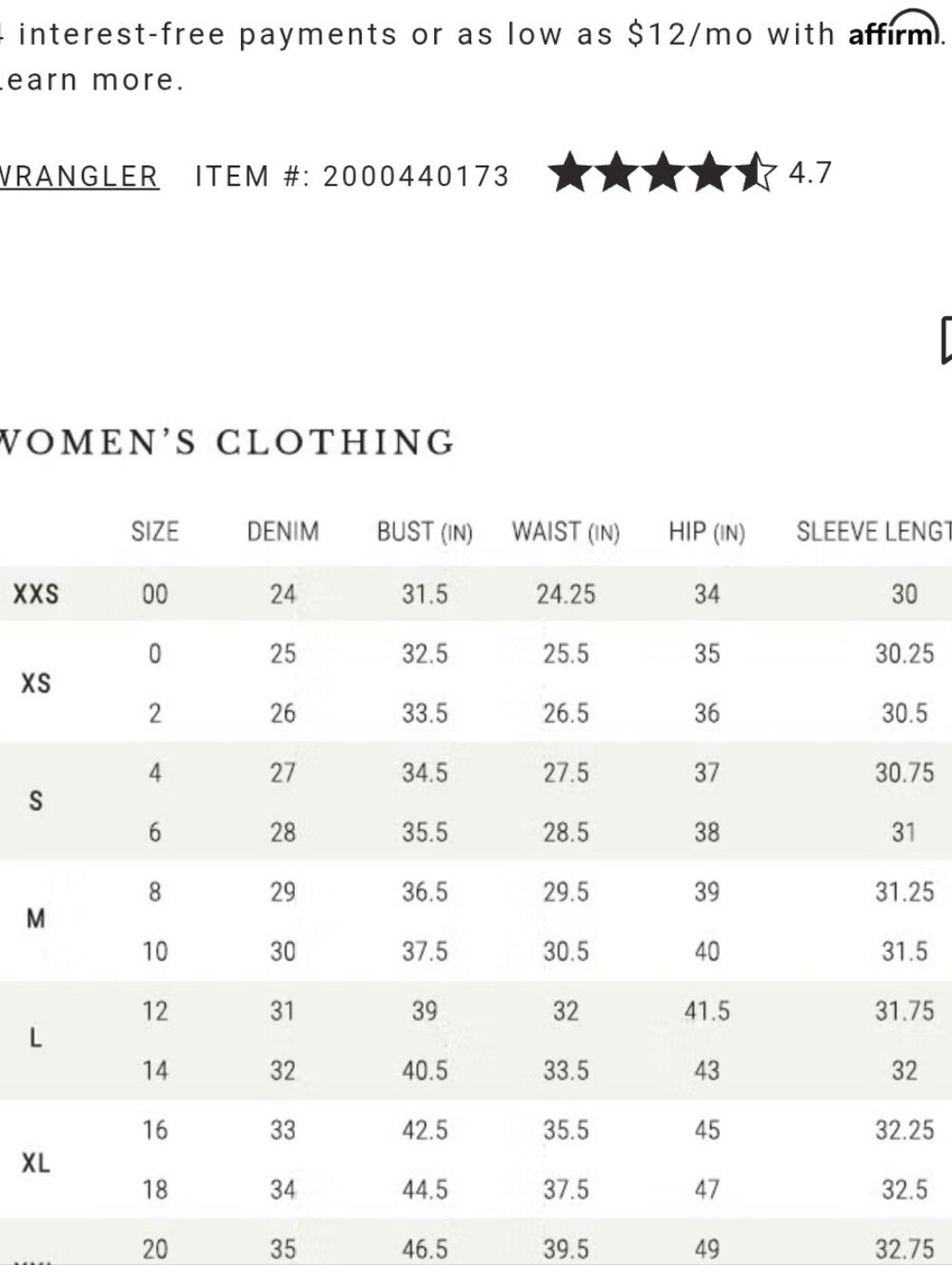
Task: Open the Wrangler brand link
Action: pos(79,176)
